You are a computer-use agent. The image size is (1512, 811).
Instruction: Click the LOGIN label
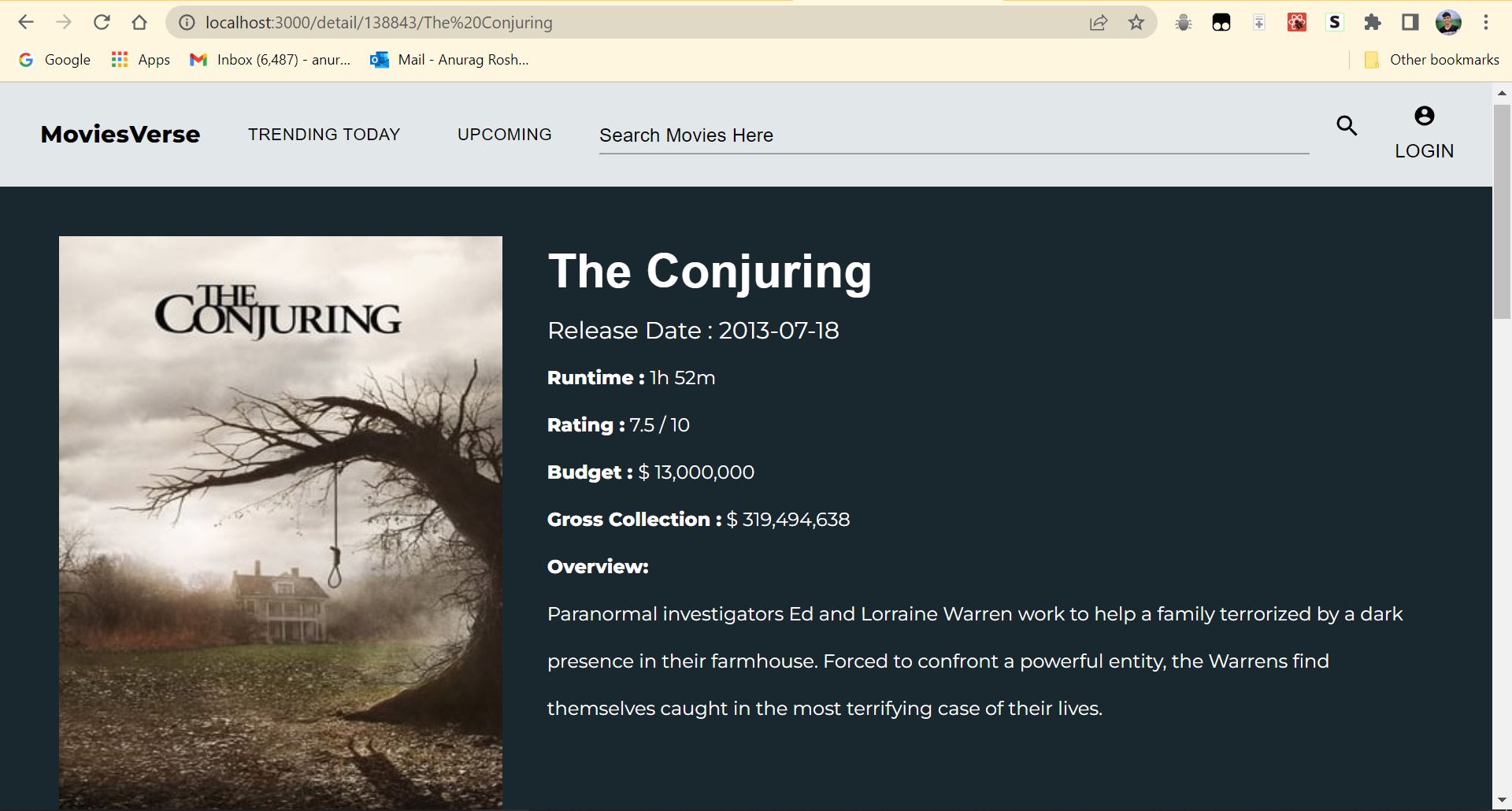point(1424,151)
